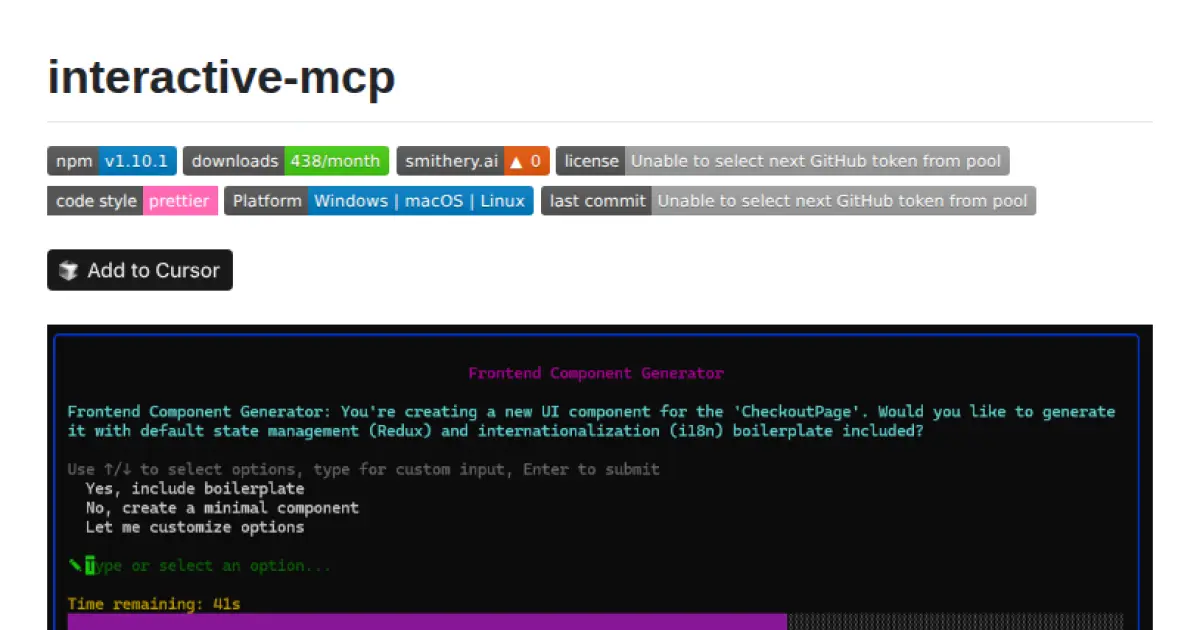Click the Frontend Component Generator terminal title
Image resolution: width=1200 pixels, height=630 pixels.
(x=595, y=372)
